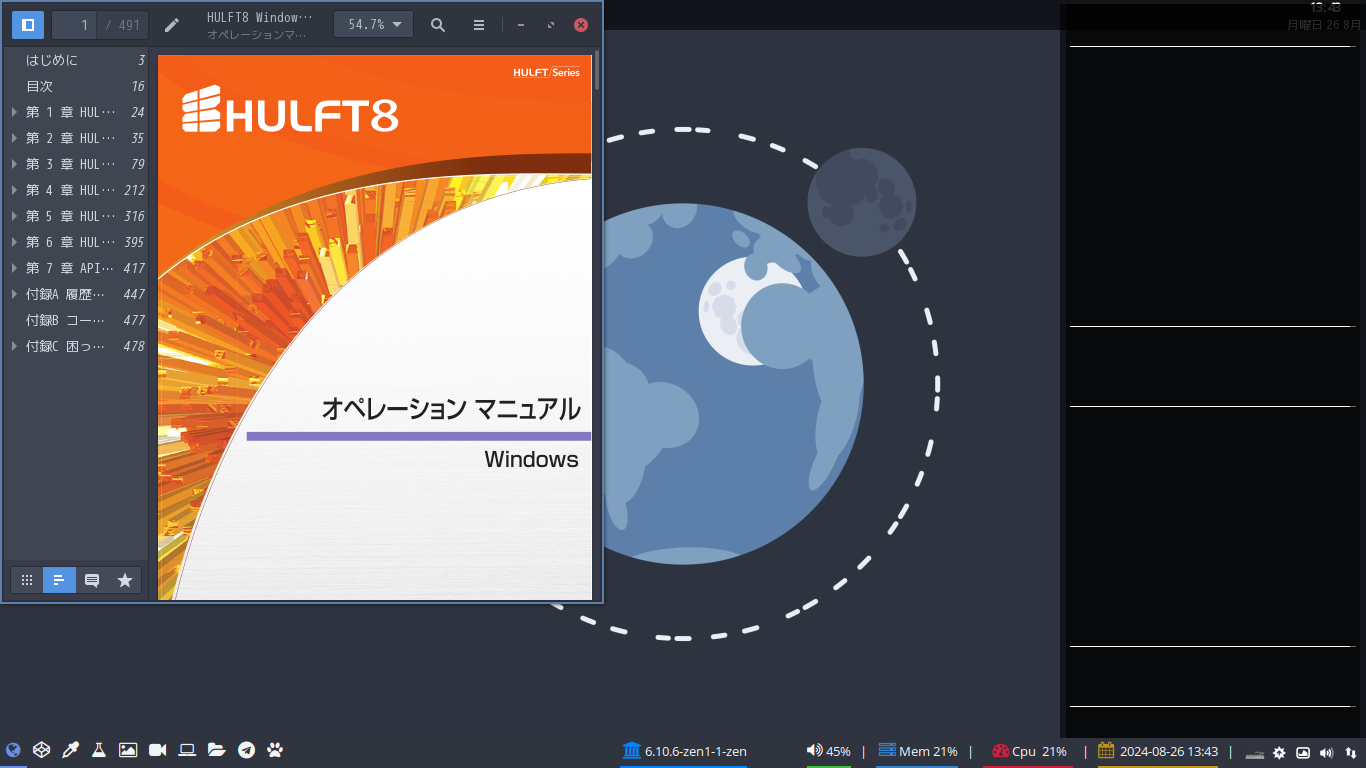Expand the 第 2 章 outline entry
1366x768 pixels.
[x=14, y=138]
